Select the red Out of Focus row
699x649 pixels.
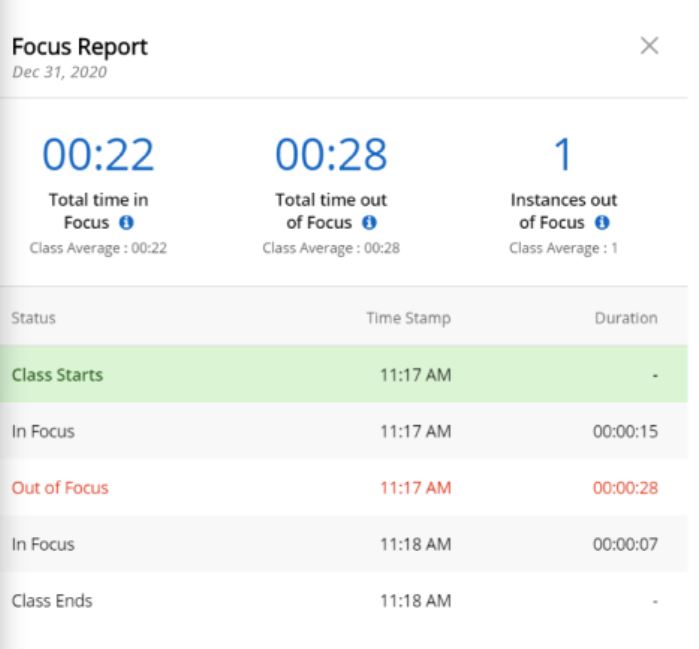[344, 489]
